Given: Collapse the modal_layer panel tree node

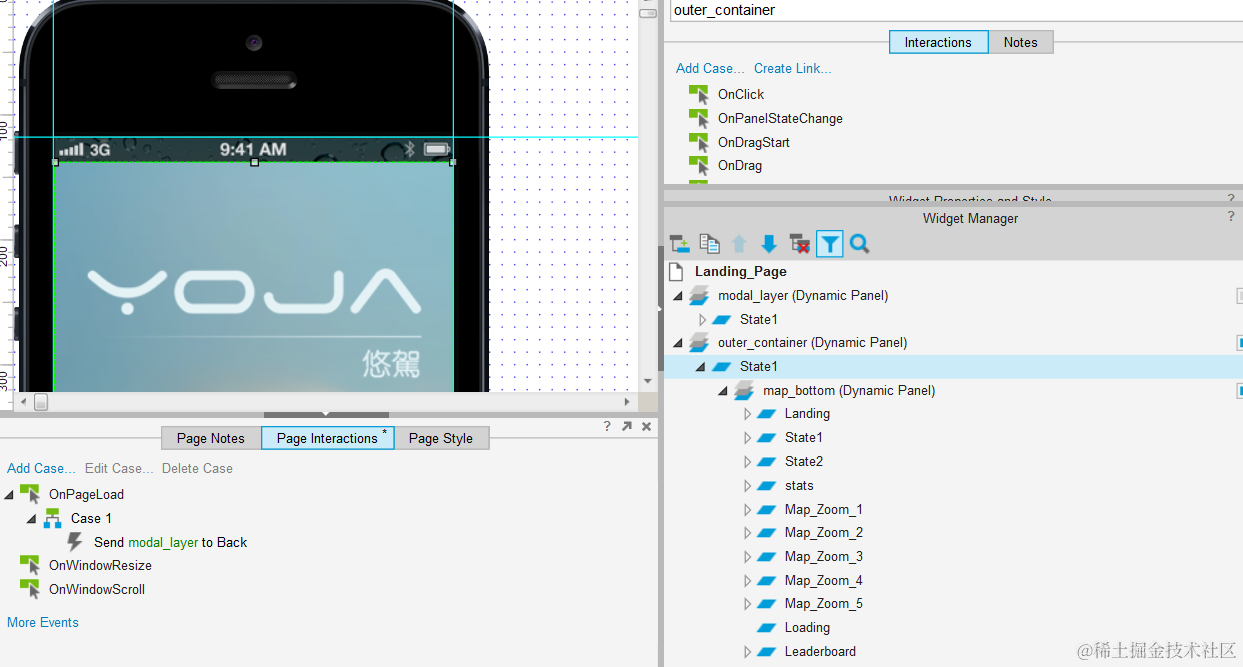Looking at the screenshot, I should coord(679,296).
